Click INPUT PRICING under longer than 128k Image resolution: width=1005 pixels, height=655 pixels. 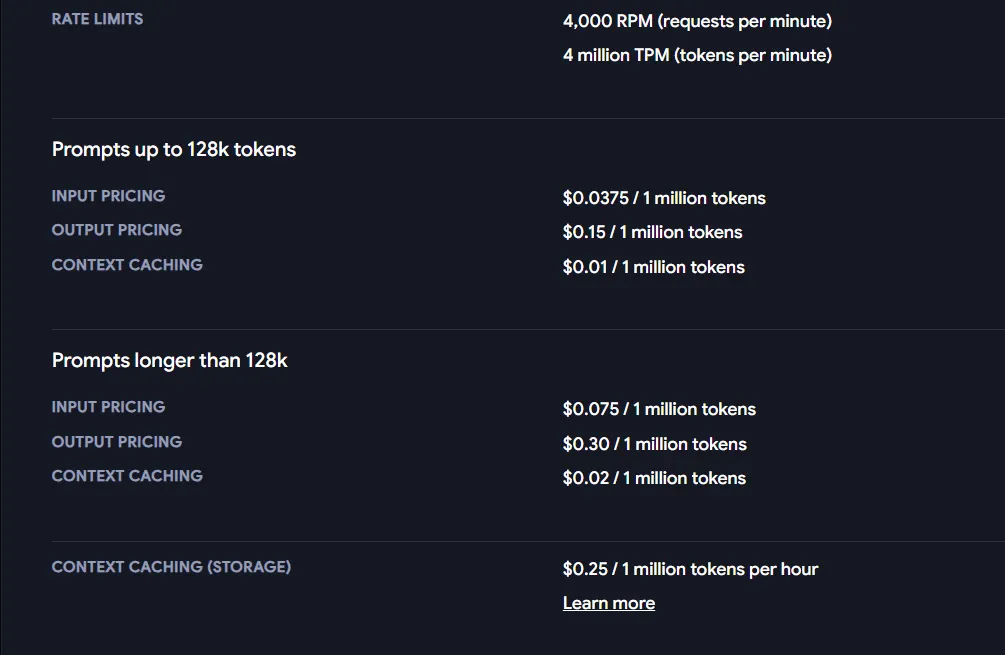[108, 407]
